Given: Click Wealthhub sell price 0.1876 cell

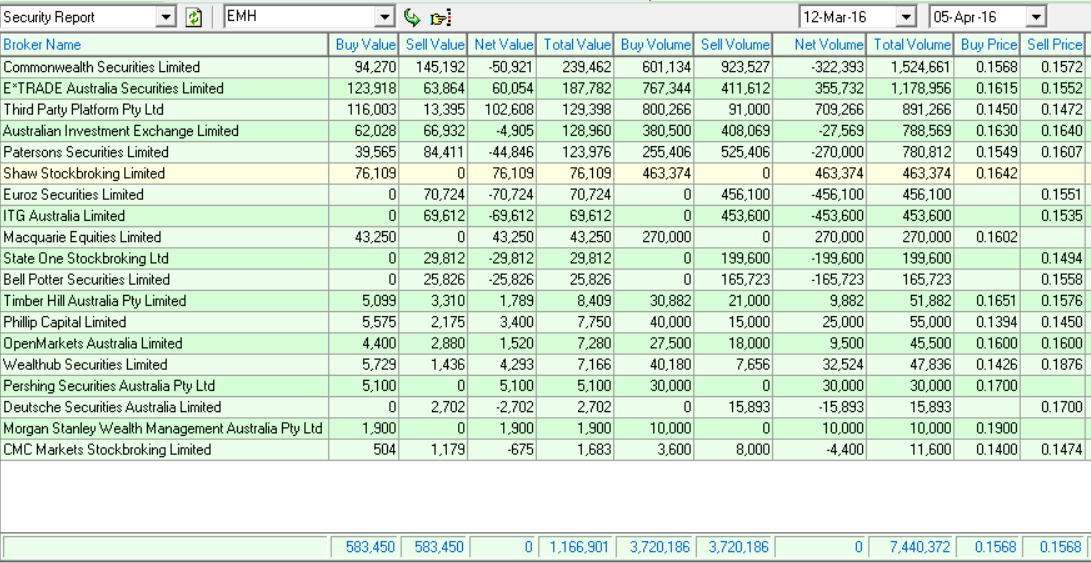Looking at the screenshot, I should [x=1053, y=365].
